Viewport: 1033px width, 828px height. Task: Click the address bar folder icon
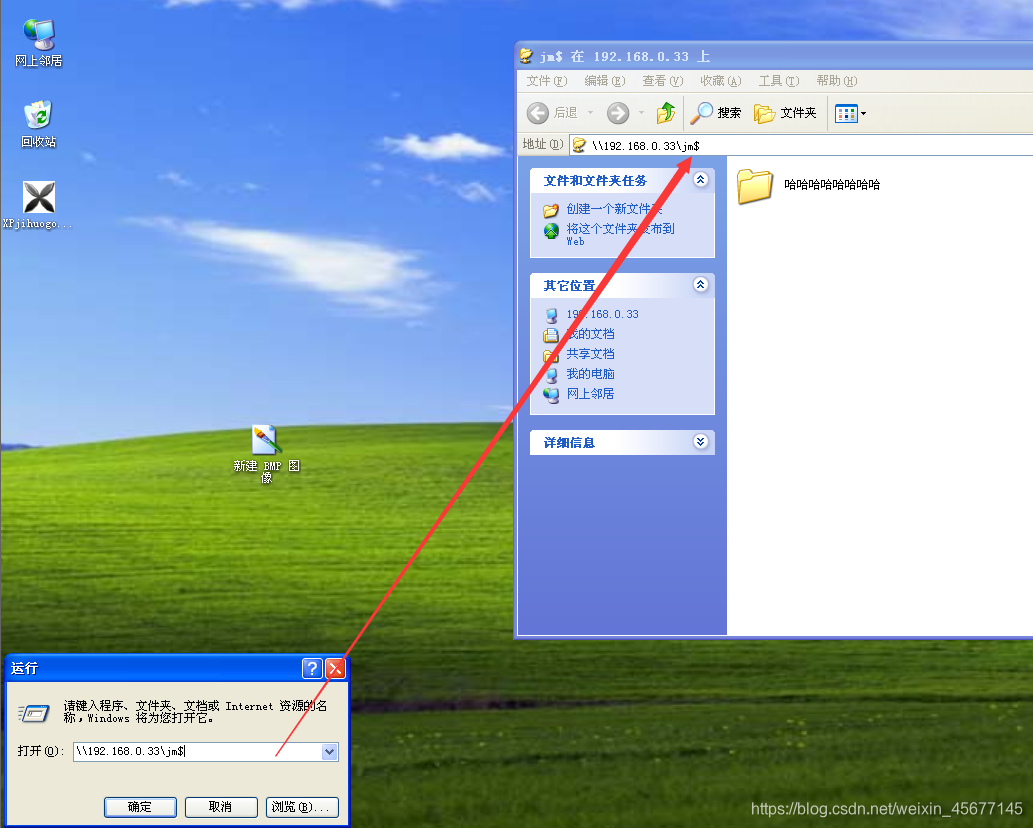click(x=579, y=146)
